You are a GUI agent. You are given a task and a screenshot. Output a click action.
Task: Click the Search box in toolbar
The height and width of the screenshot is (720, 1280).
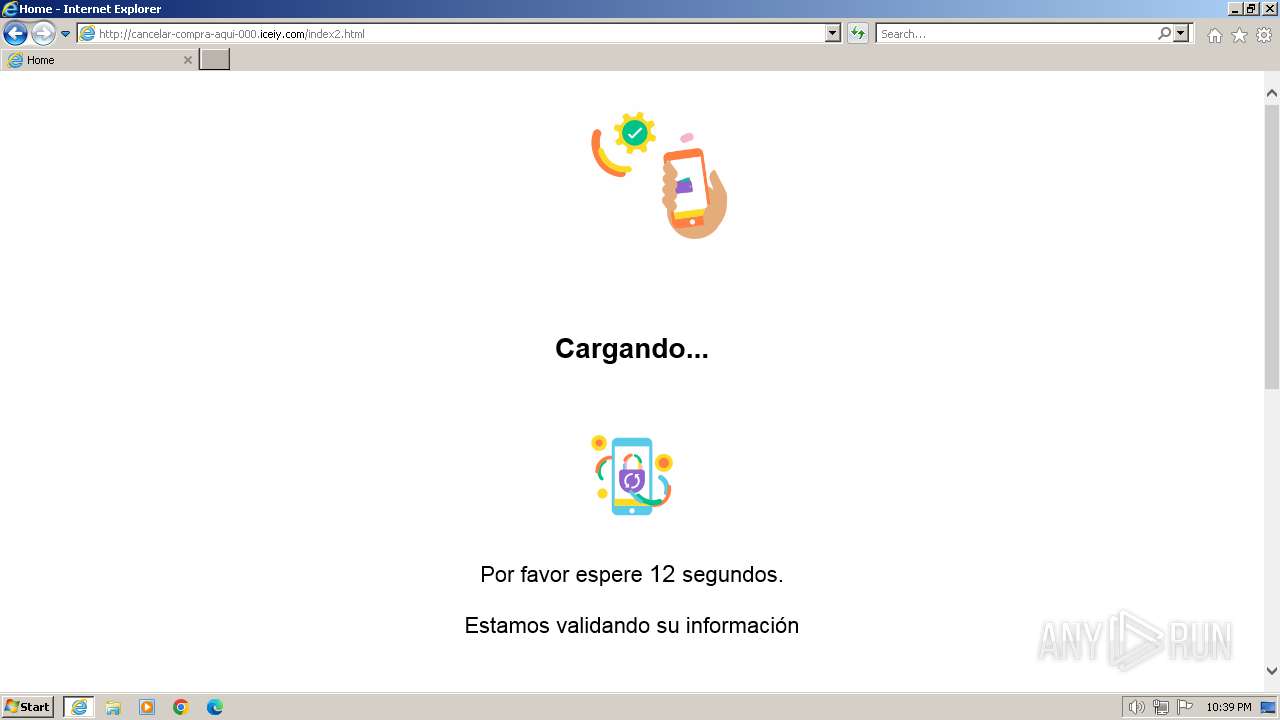[x=1016, y=34]
